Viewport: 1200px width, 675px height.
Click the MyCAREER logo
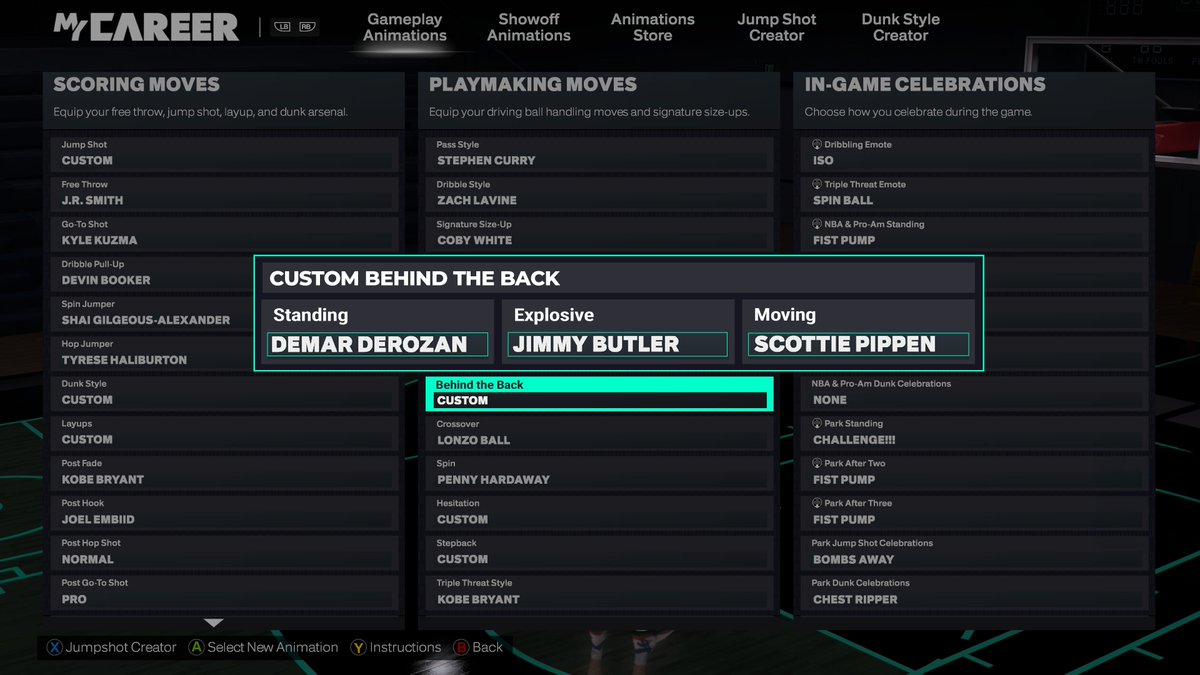point(146,27)
